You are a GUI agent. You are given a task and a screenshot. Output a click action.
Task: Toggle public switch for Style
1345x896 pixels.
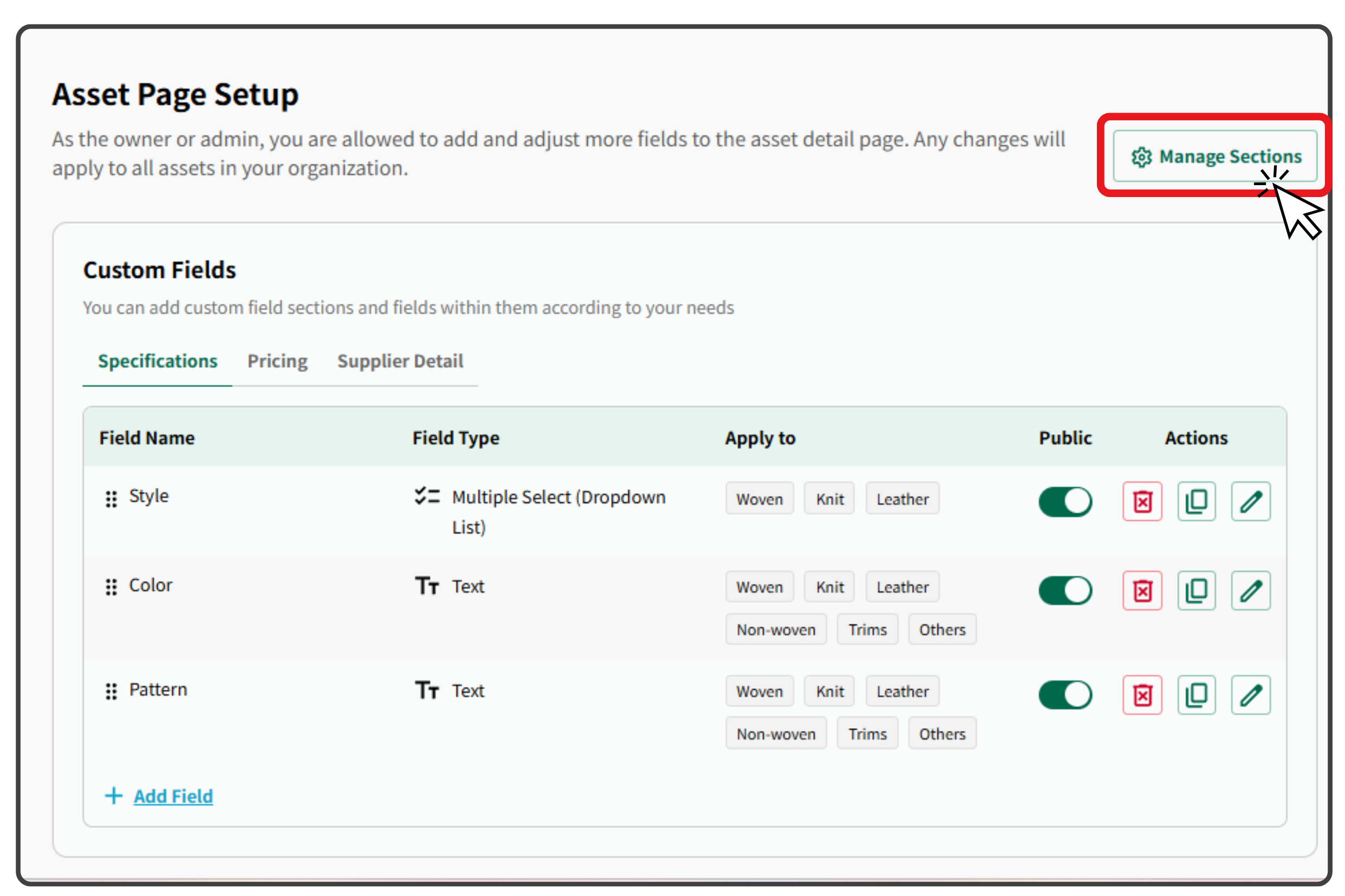pyautogui.click(x=1064, y=502)
